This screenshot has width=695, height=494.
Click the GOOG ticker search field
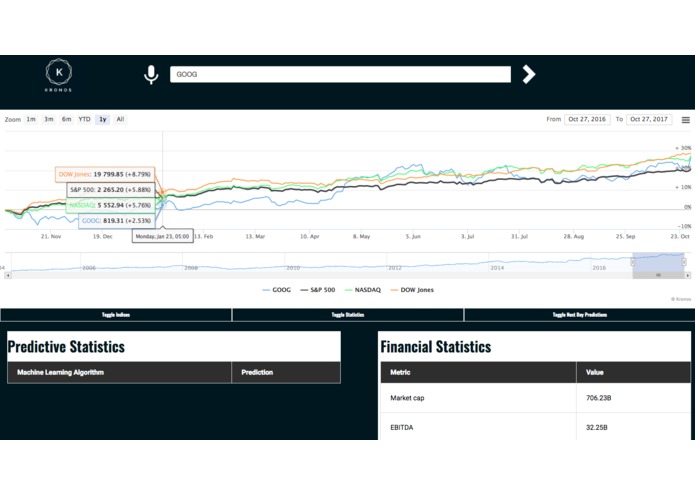[340, 74]
